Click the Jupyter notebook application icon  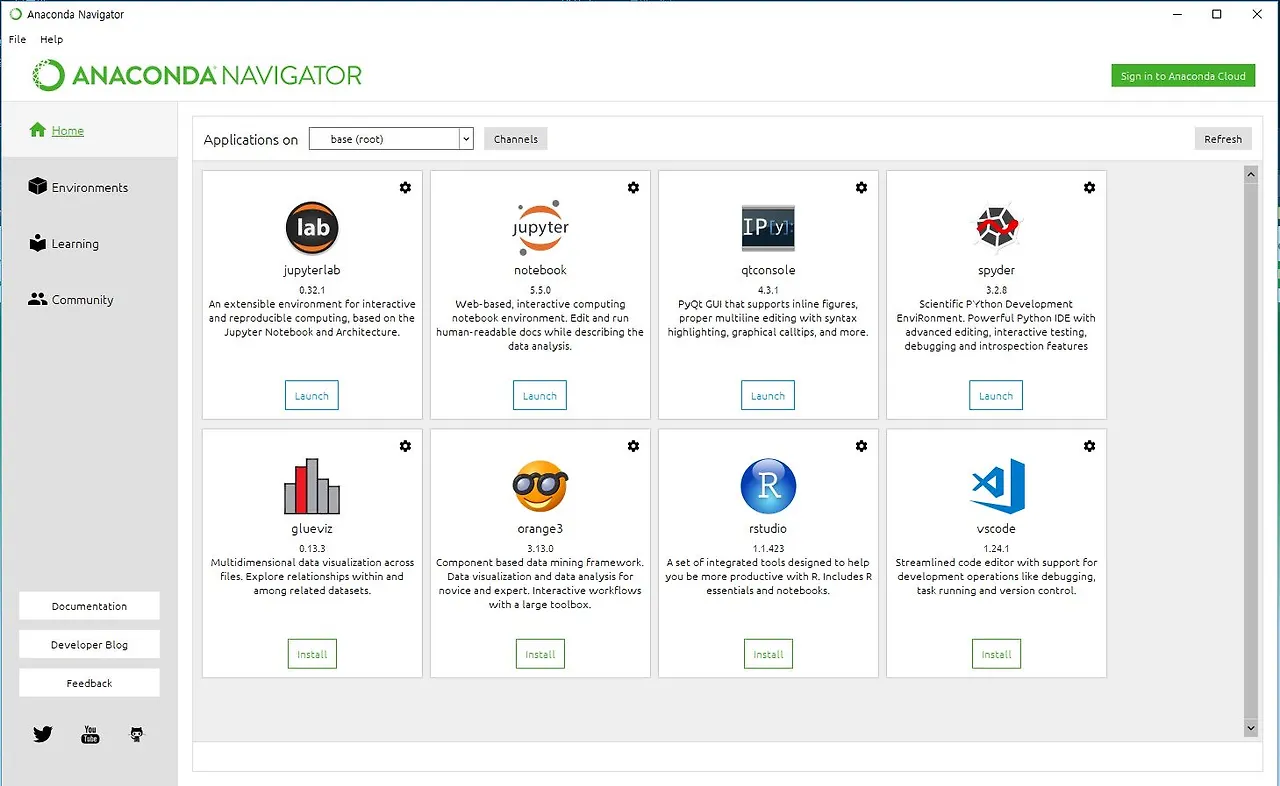pyautogui.click(x=540, y=228)
